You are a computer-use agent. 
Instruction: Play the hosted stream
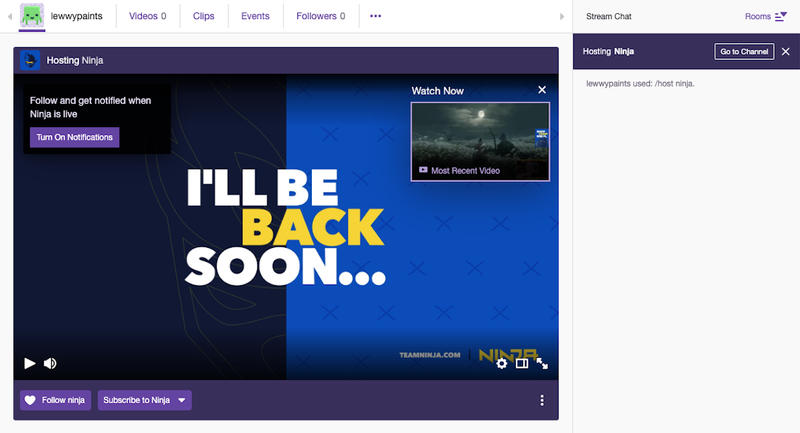tap(30, 363)
